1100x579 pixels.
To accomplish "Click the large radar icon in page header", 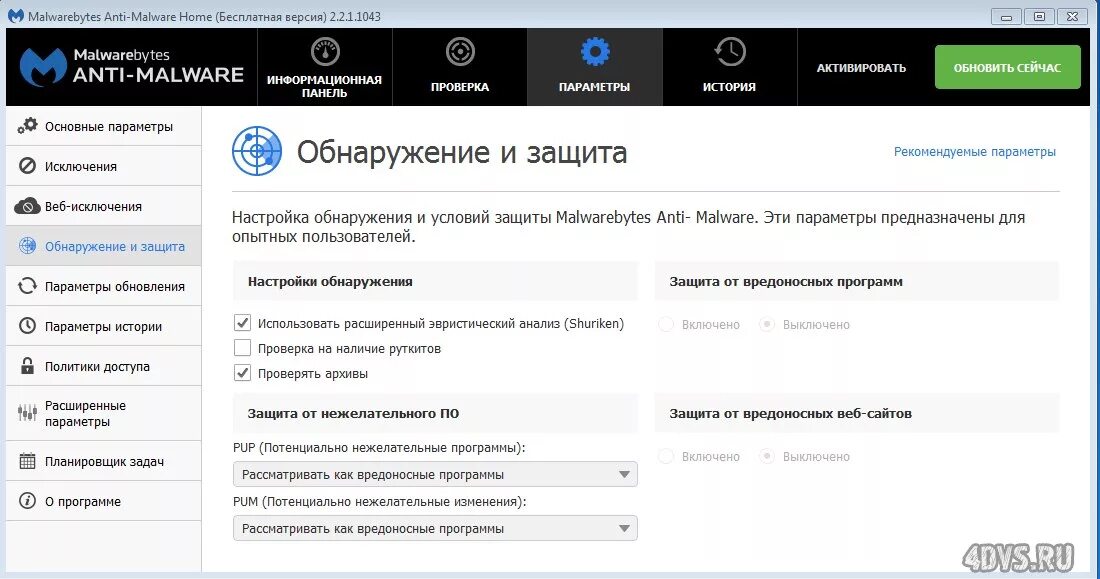I will 257,151.
